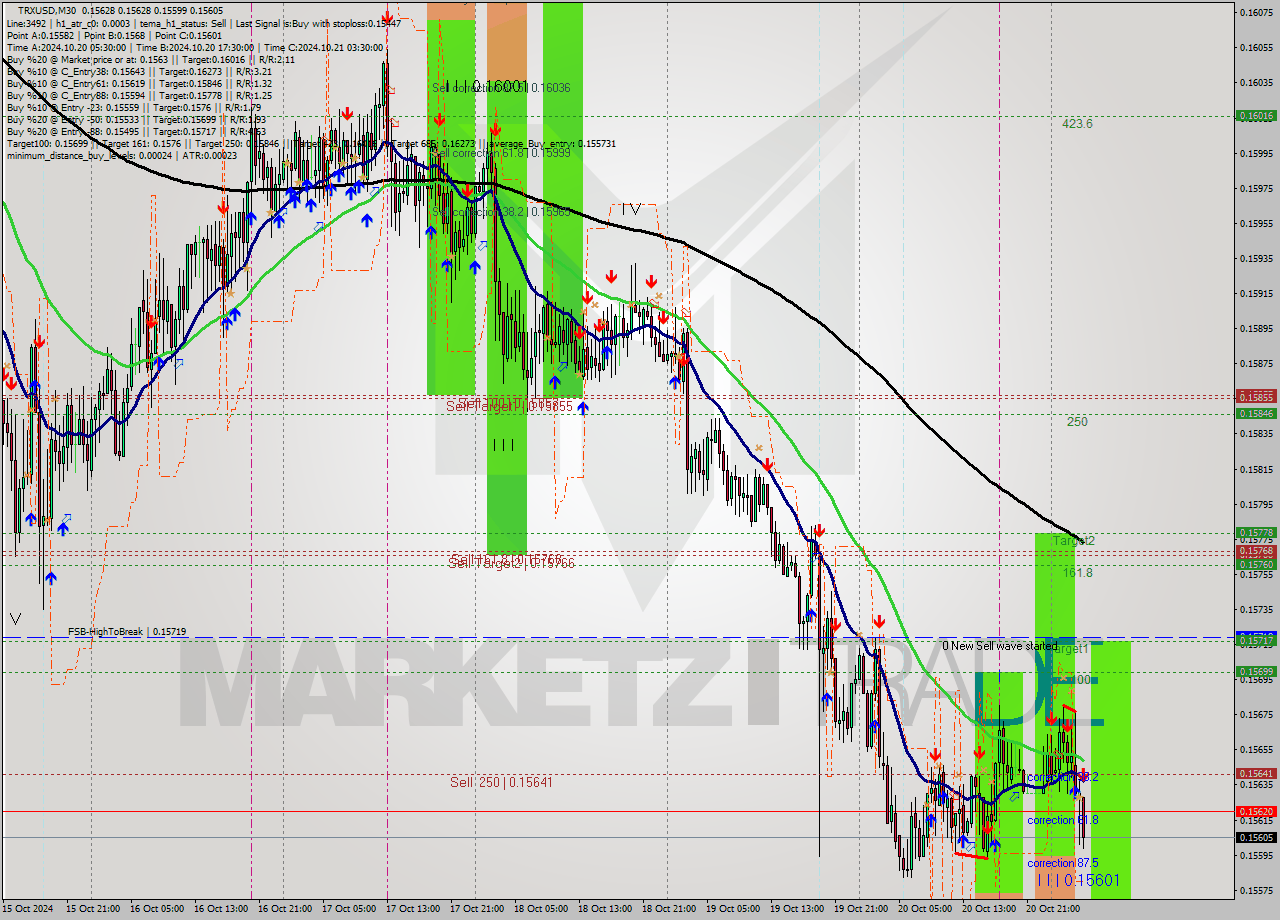Screen dimensions: 1280x920
Task: Click the 423.6 Fibonacci level label
Action: (1077, 124)
